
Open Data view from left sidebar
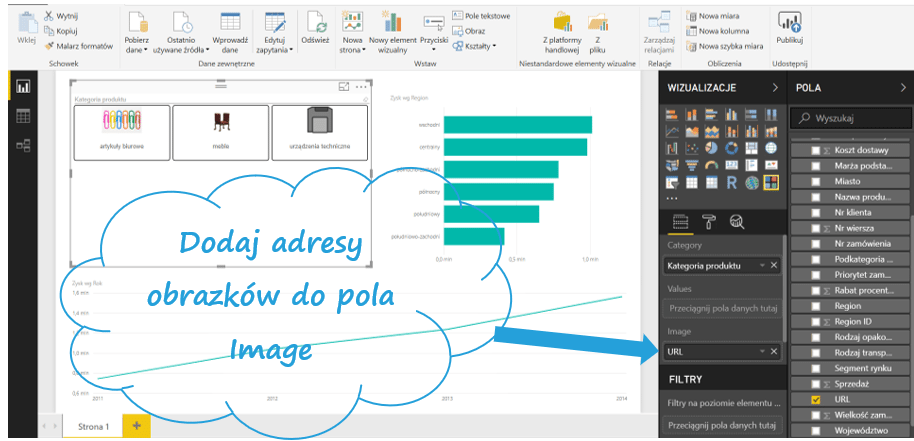tap(23, 116)
